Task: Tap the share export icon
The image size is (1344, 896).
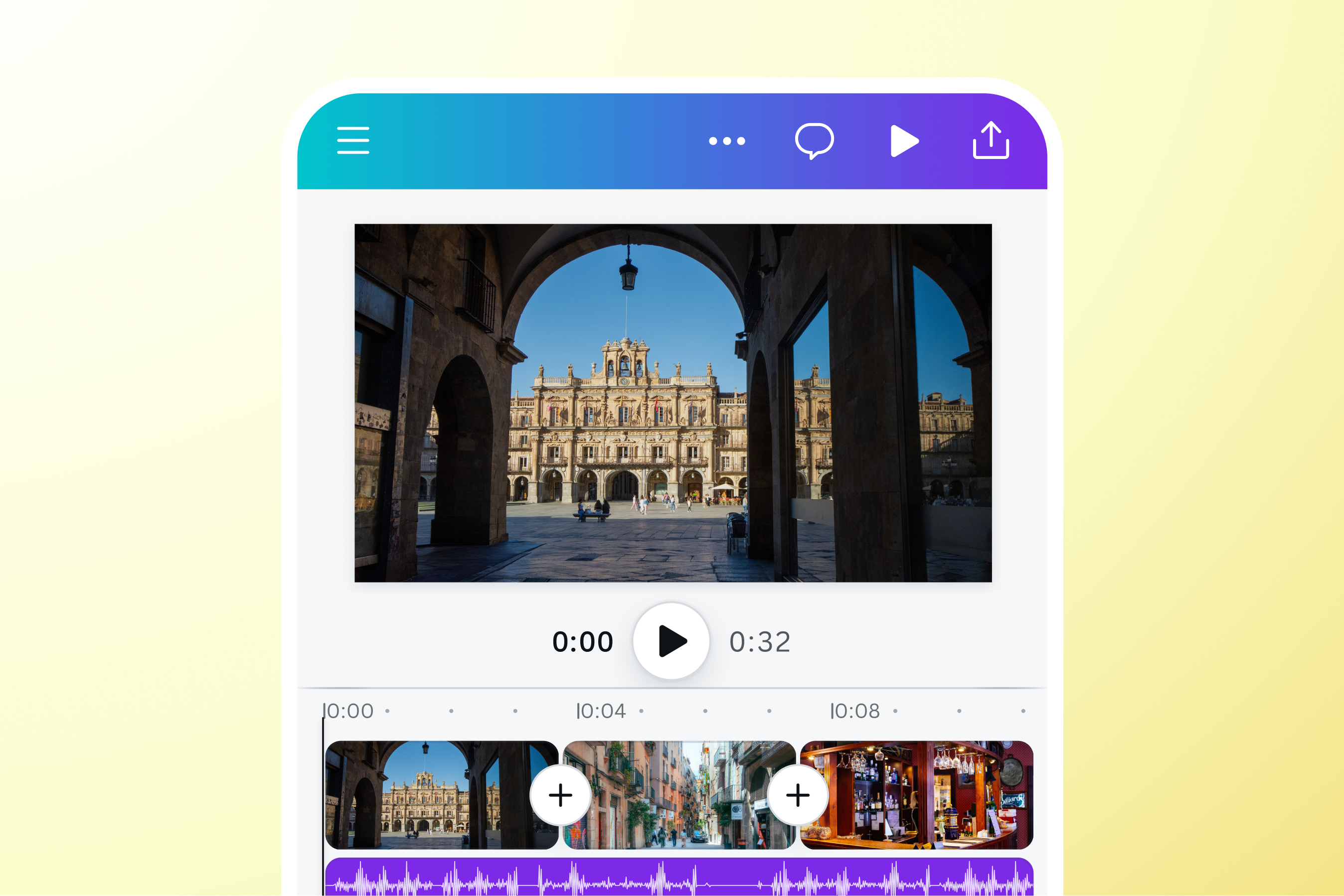Action: click(991, 140)
